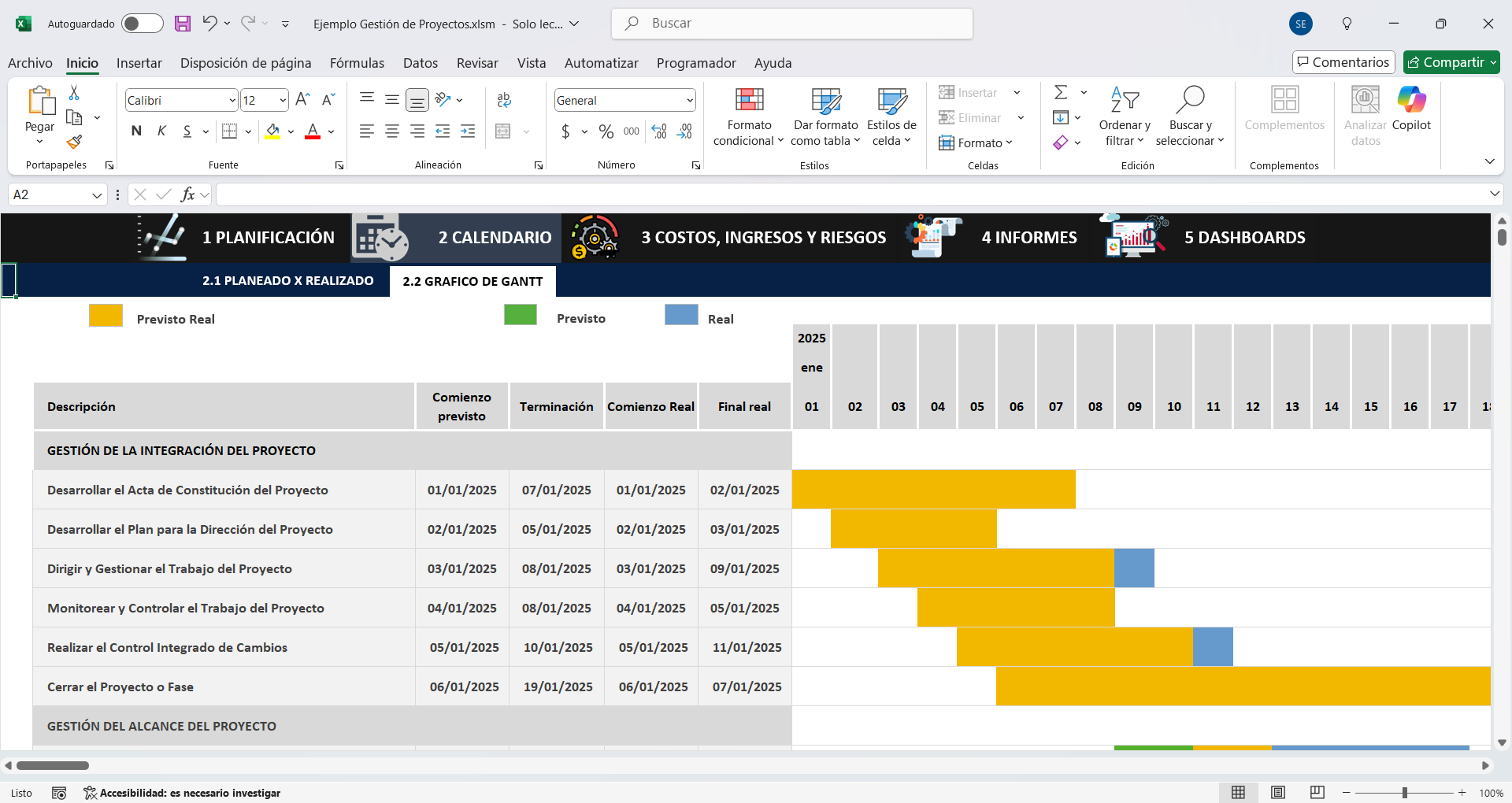The height and width of the screenshot is (803, 1512).
Task: Click the AutoSum sigma icon
Action: (1061, 93)
